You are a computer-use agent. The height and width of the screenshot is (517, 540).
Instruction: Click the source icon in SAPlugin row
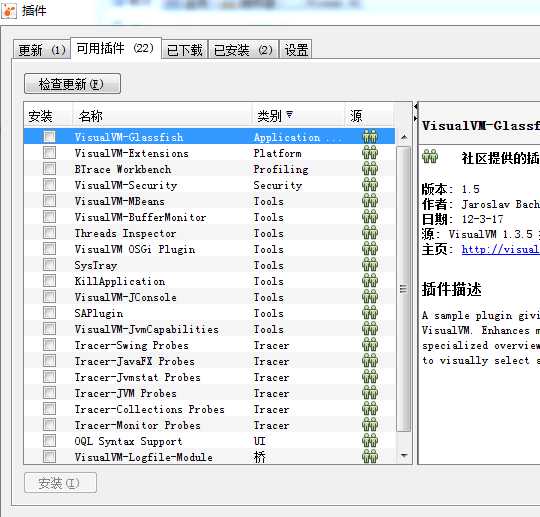coord(370,312)
